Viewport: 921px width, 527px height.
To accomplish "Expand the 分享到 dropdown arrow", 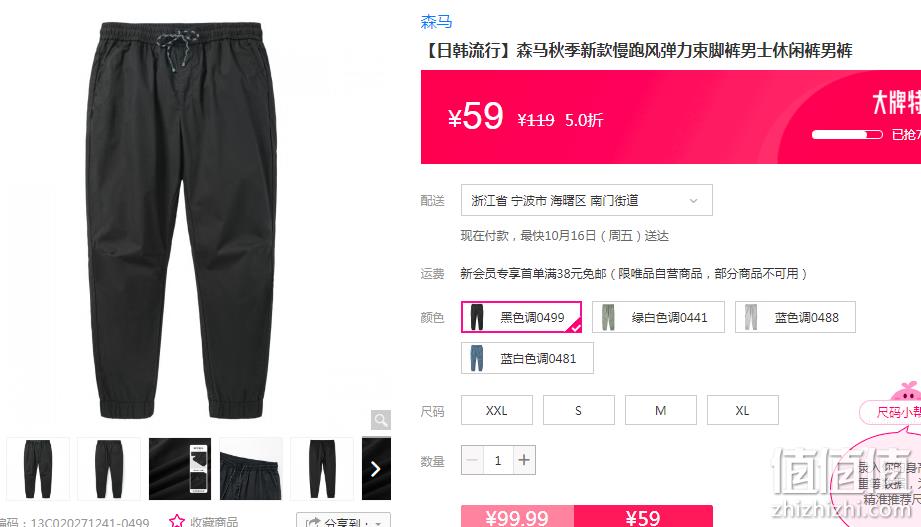I will (x=379, y=523).
